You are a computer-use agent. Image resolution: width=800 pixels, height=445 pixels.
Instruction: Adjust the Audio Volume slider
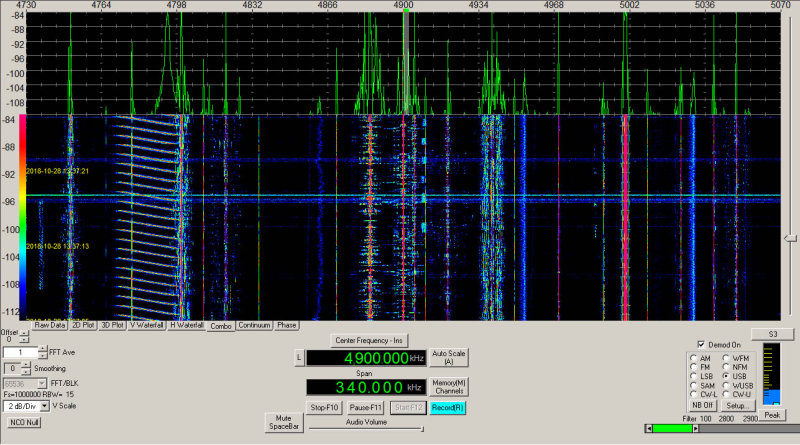366,429
